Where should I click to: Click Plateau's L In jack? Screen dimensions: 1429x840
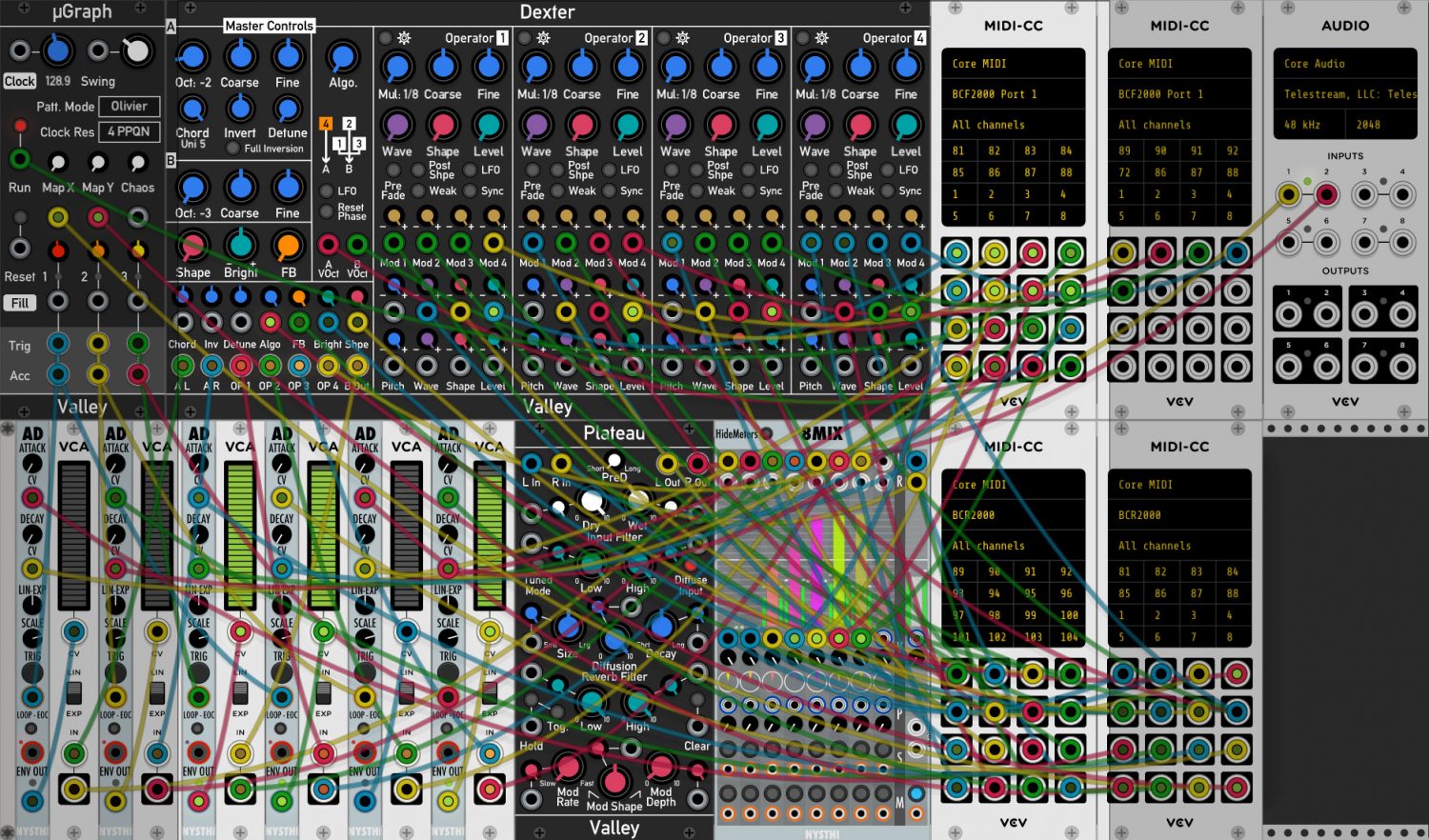(532, 464)
